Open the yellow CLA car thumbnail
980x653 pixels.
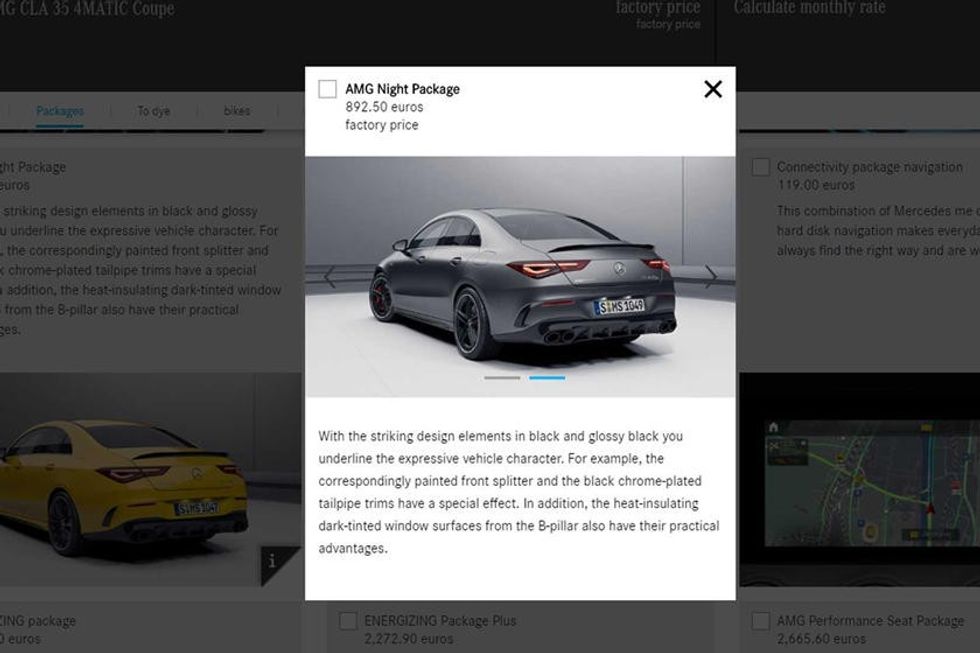130,480
